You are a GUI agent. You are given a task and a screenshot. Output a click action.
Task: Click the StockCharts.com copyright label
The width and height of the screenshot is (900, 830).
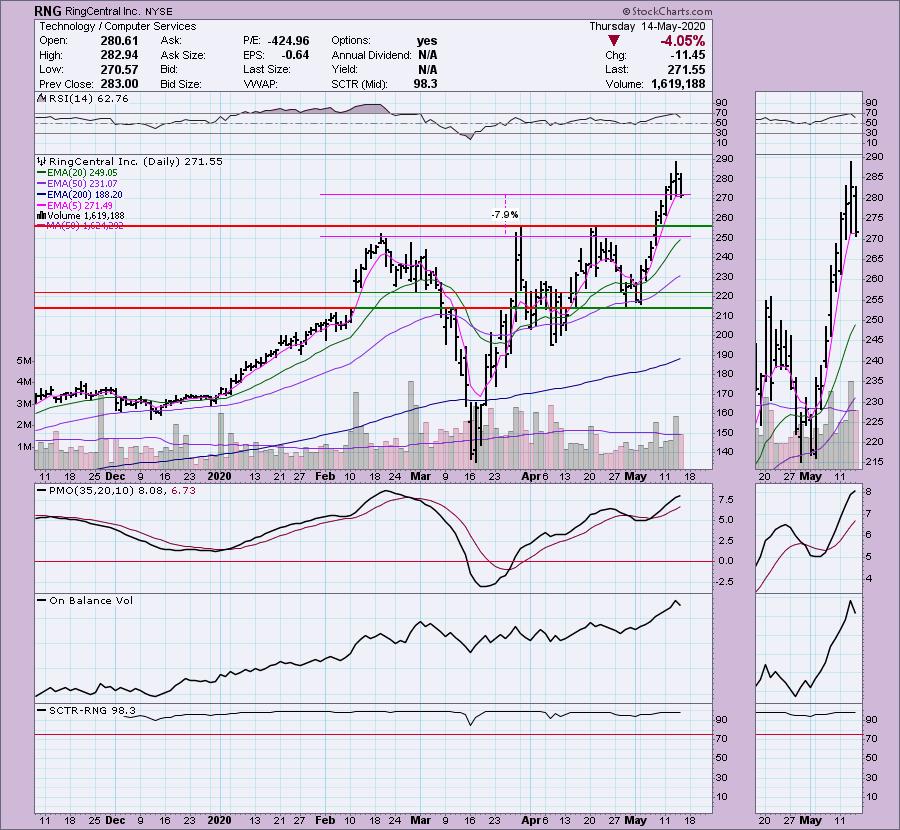click(x=668, y=11)
